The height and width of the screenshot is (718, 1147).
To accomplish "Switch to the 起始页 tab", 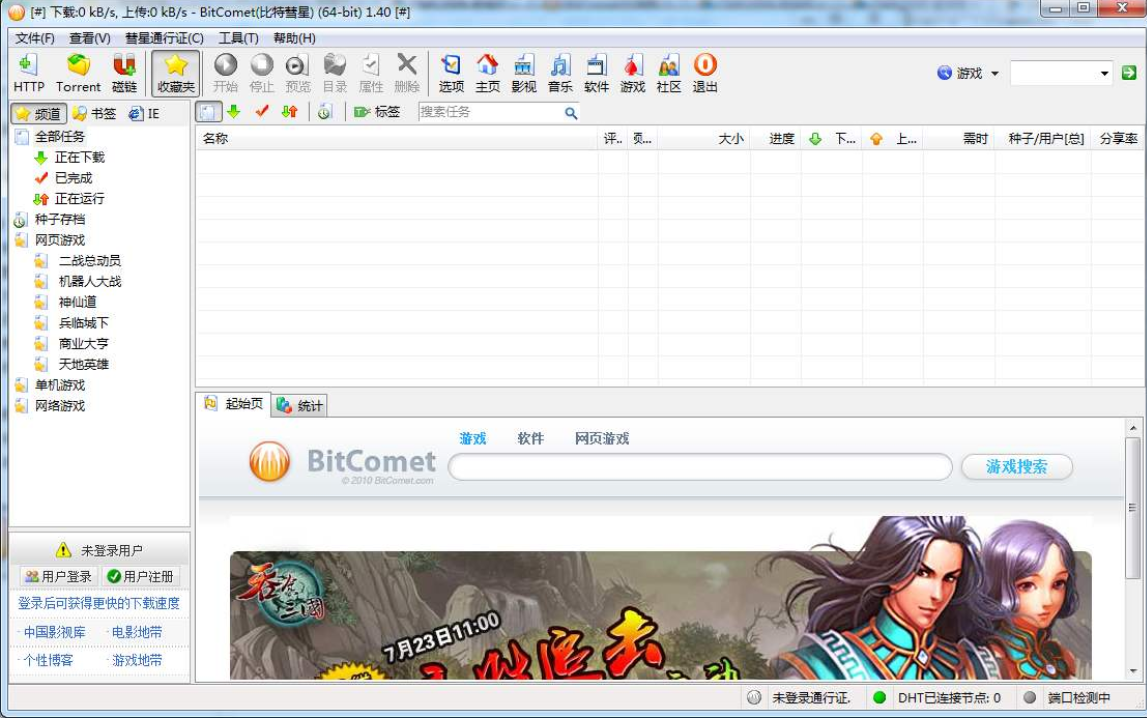I will click(233, 404).
